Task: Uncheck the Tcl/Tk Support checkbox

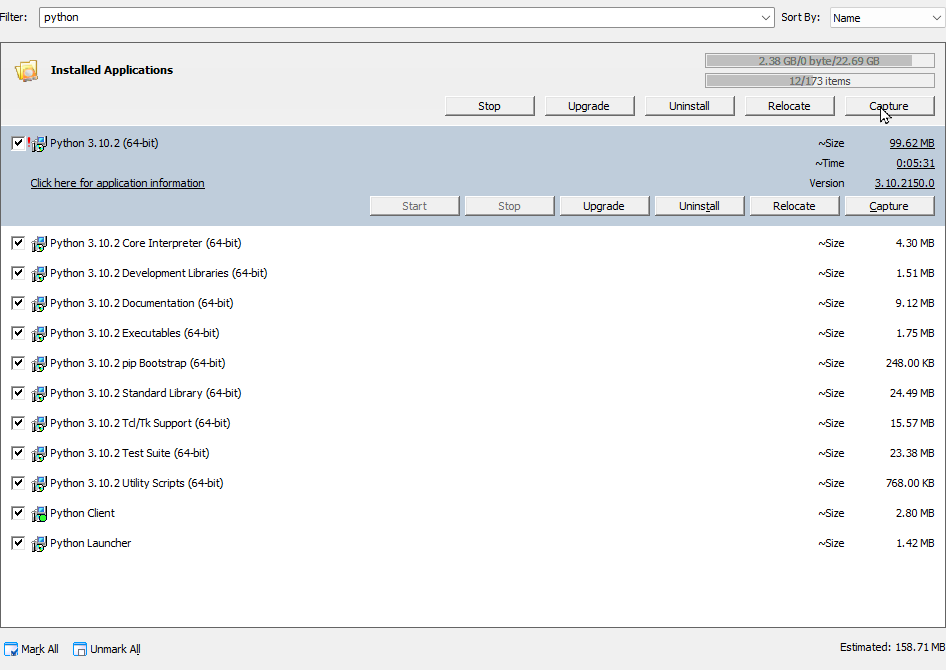Action: click(17, 423)
